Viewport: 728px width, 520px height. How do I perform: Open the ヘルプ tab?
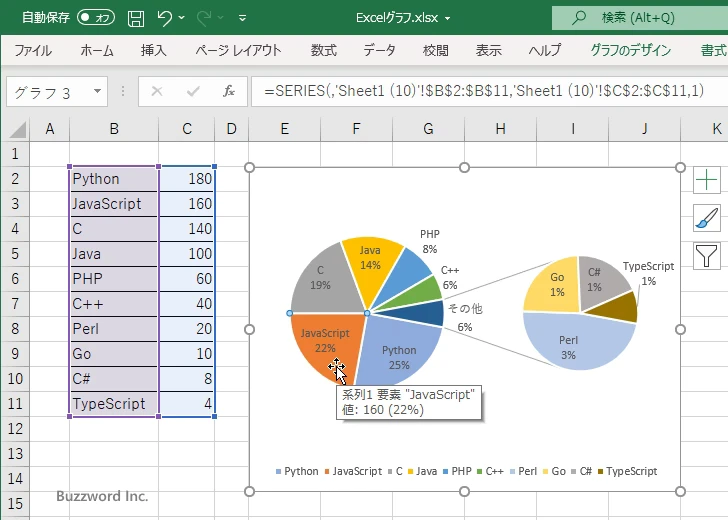545,50
